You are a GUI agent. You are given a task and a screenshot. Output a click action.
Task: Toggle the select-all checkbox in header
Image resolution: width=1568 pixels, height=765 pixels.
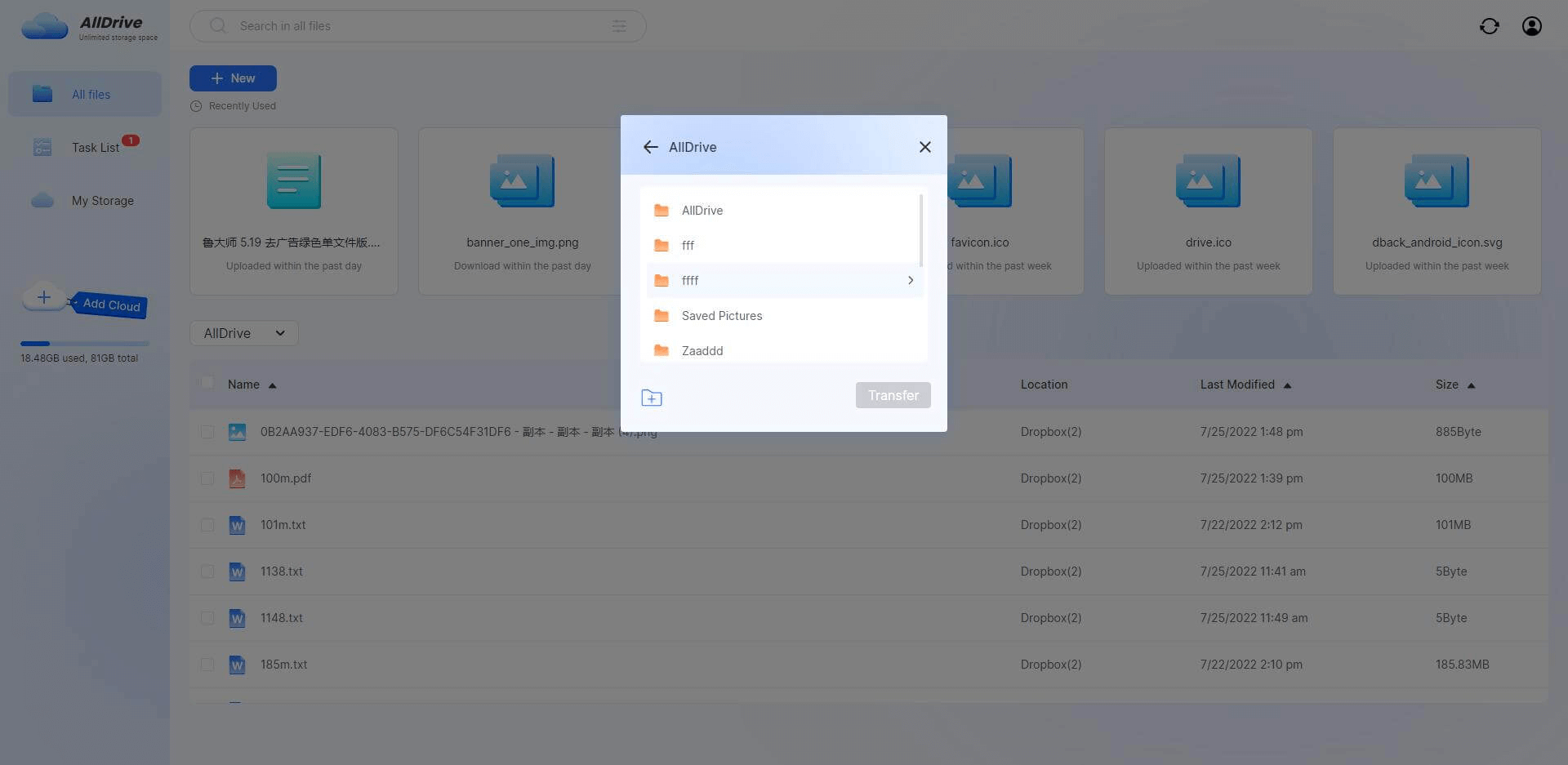(207, 383)
